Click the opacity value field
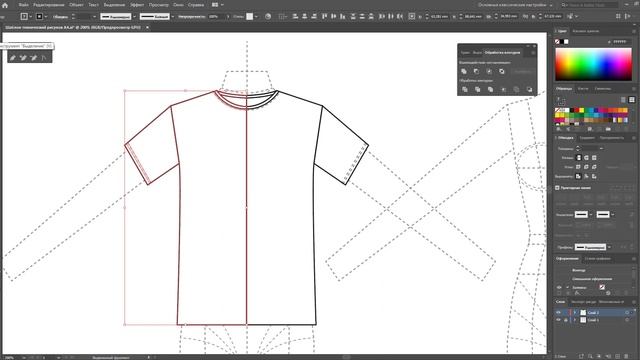Viewport: 640px width, 360px height. (216, 16)
